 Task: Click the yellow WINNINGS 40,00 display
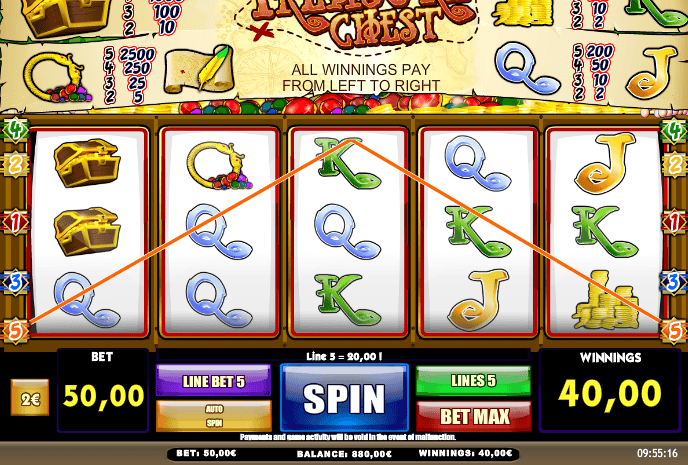coord(610,393)
